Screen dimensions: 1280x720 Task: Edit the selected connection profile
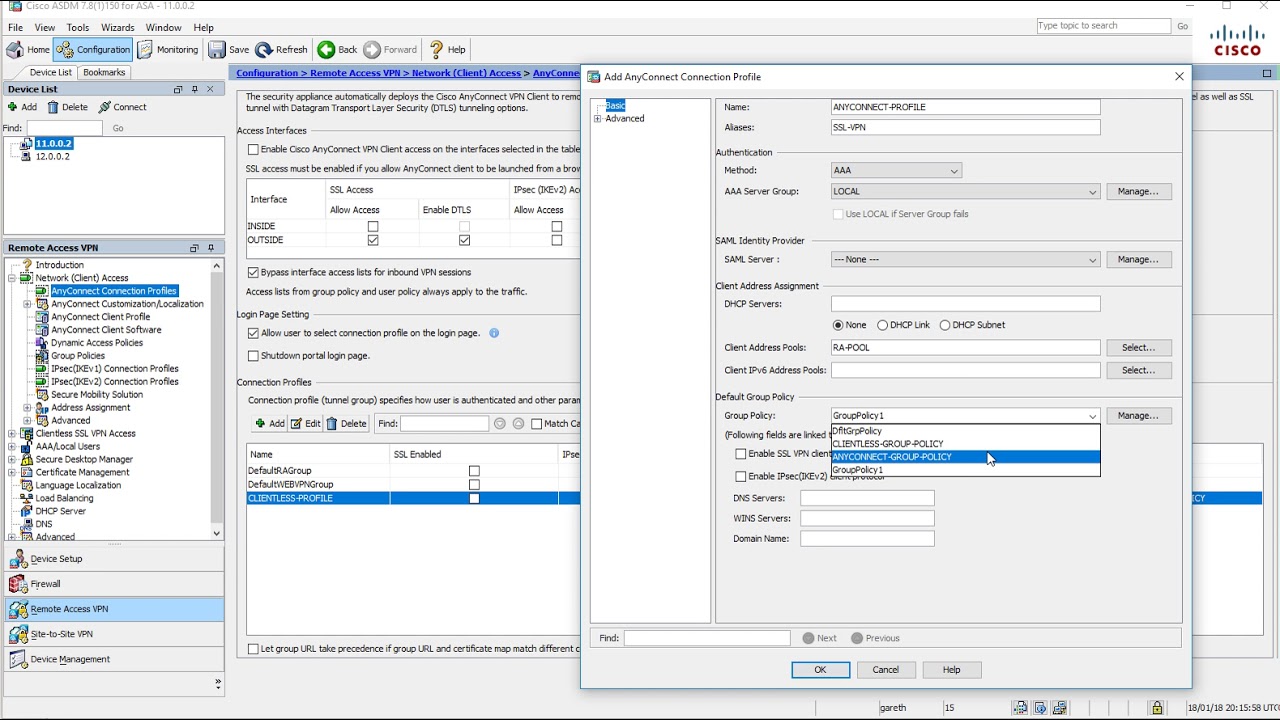pyautogui.click(x=306, y=424)
